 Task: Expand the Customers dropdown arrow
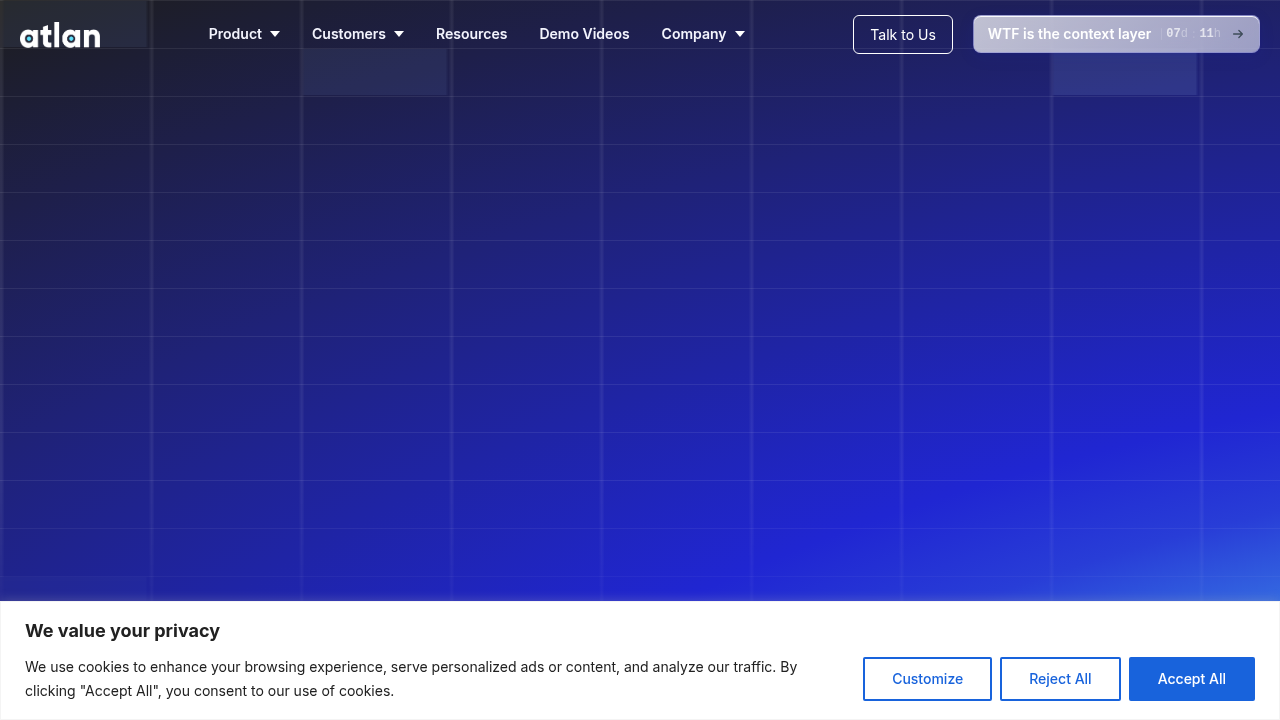click(x=399, y=34)
